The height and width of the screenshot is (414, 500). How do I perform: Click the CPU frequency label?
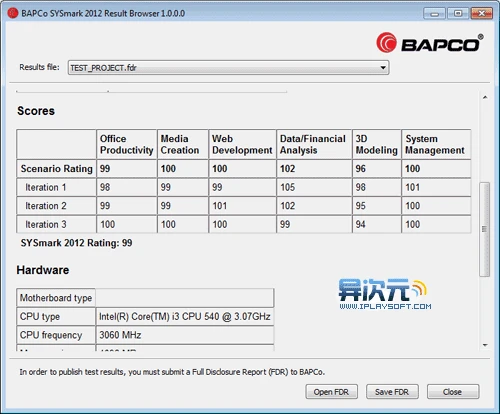[51, 335]
